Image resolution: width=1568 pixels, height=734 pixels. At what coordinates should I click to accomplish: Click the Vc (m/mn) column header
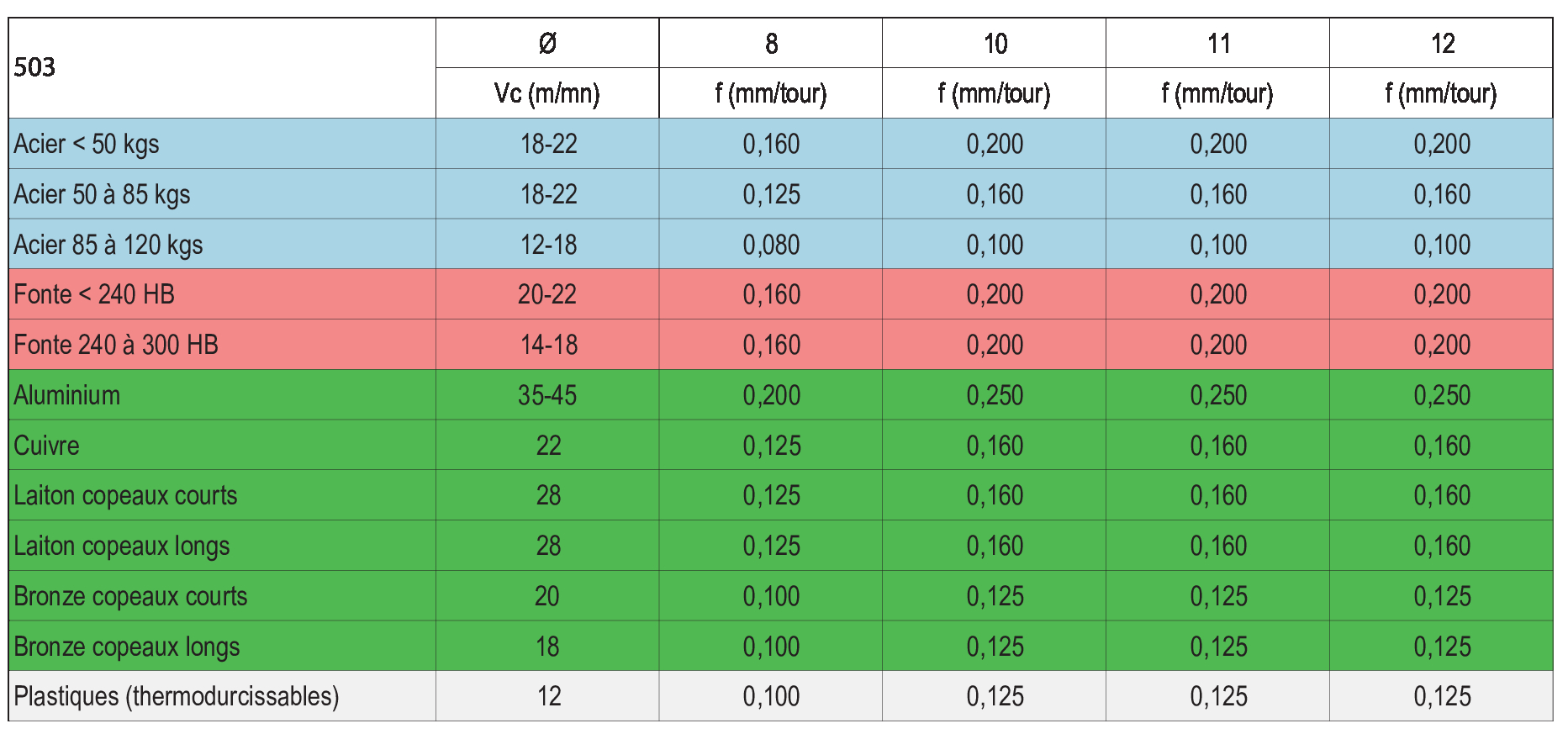click(547, 93)
